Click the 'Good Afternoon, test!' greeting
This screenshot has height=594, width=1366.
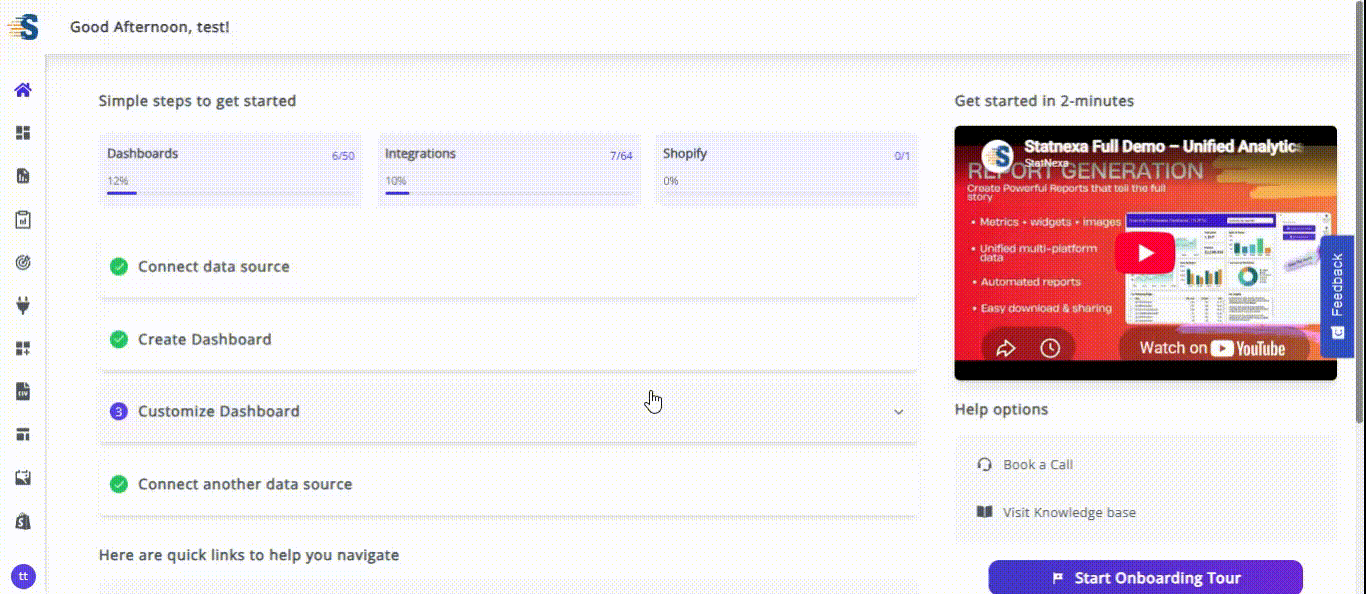click(x=149, y=27)
